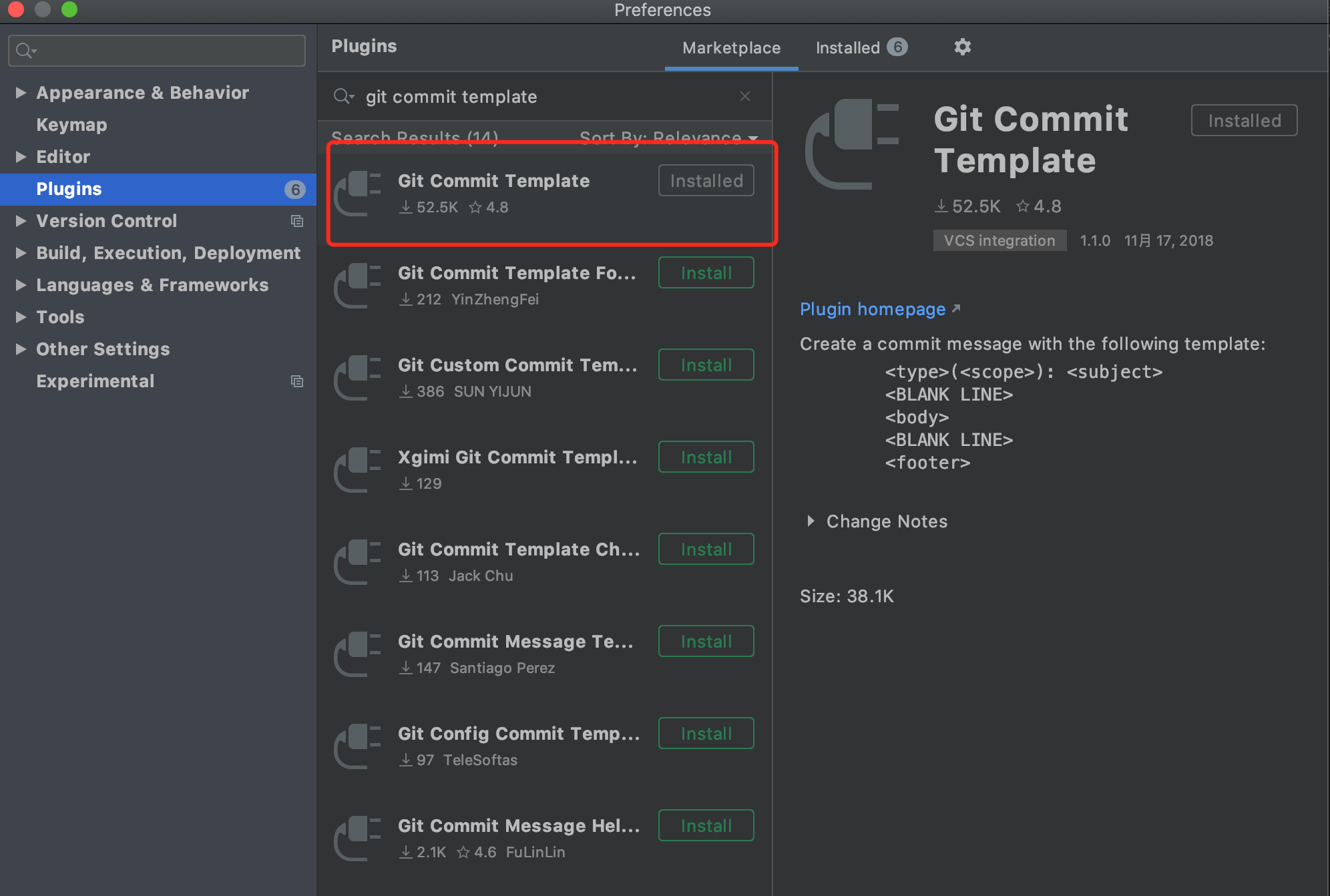
Task: Clear the git commit template search field
Action: (x=748, y=97)
